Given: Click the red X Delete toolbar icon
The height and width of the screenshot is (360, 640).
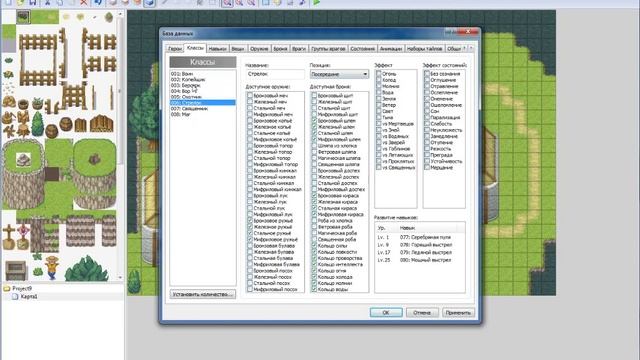Looking at the screenshot, I should tap(84, 2).
